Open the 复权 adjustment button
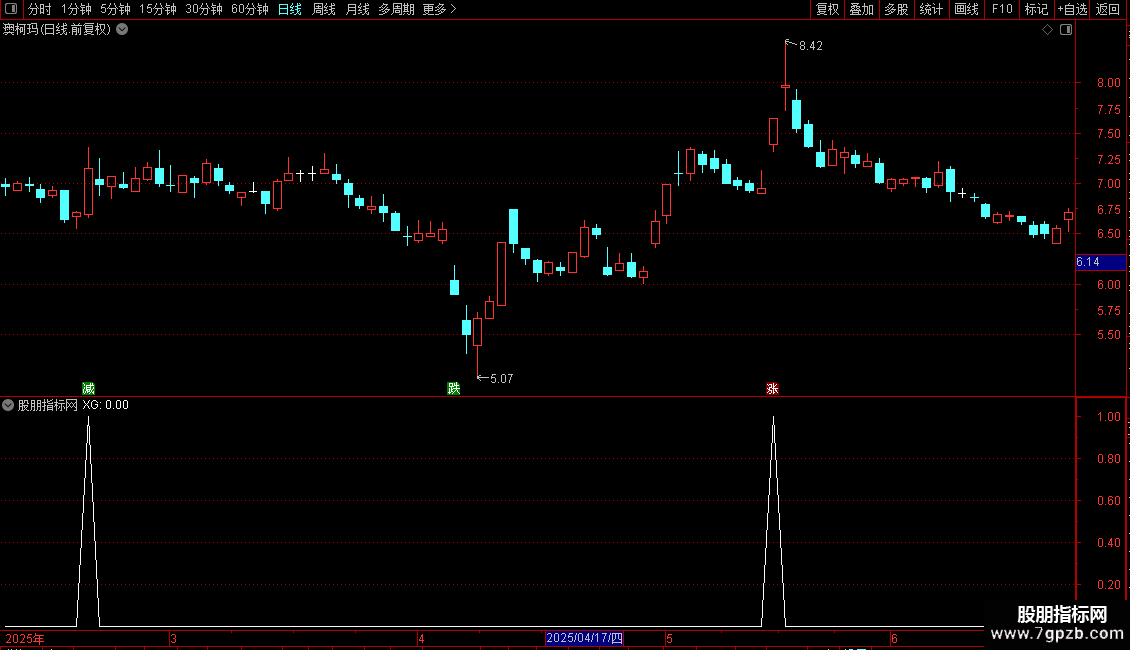 pos(827,9)
